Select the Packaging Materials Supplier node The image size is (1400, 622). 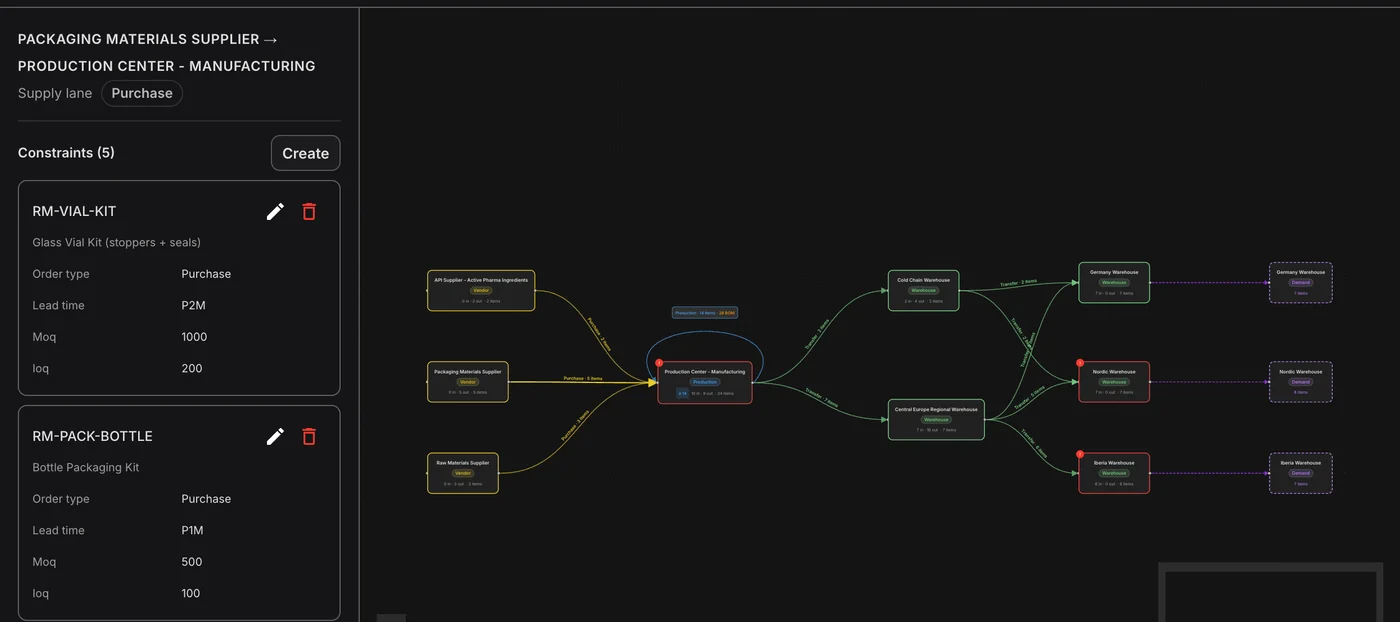pyautogui.click(x=468, y=382)
